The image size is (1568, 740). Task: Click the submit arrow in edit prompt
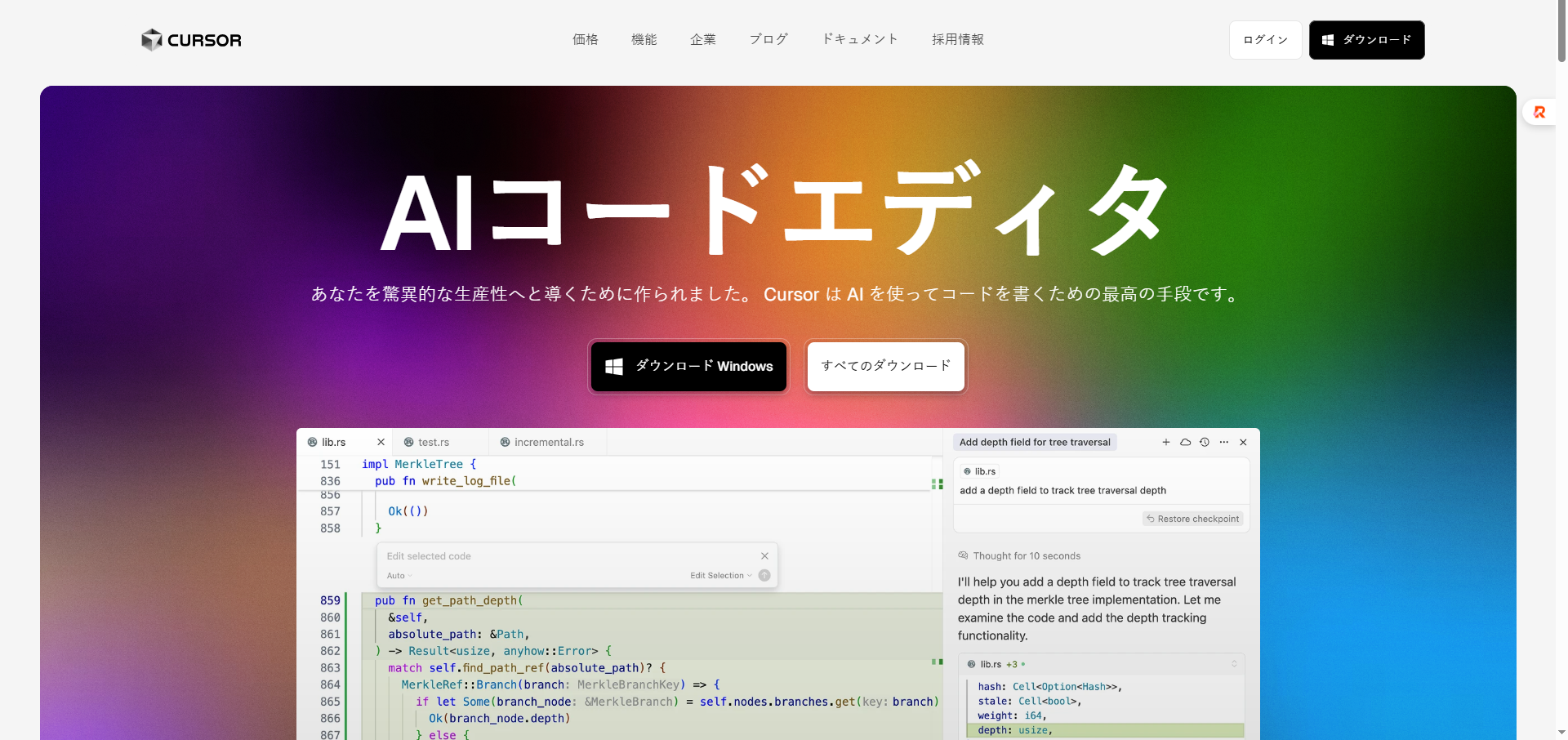pos(764,575)
